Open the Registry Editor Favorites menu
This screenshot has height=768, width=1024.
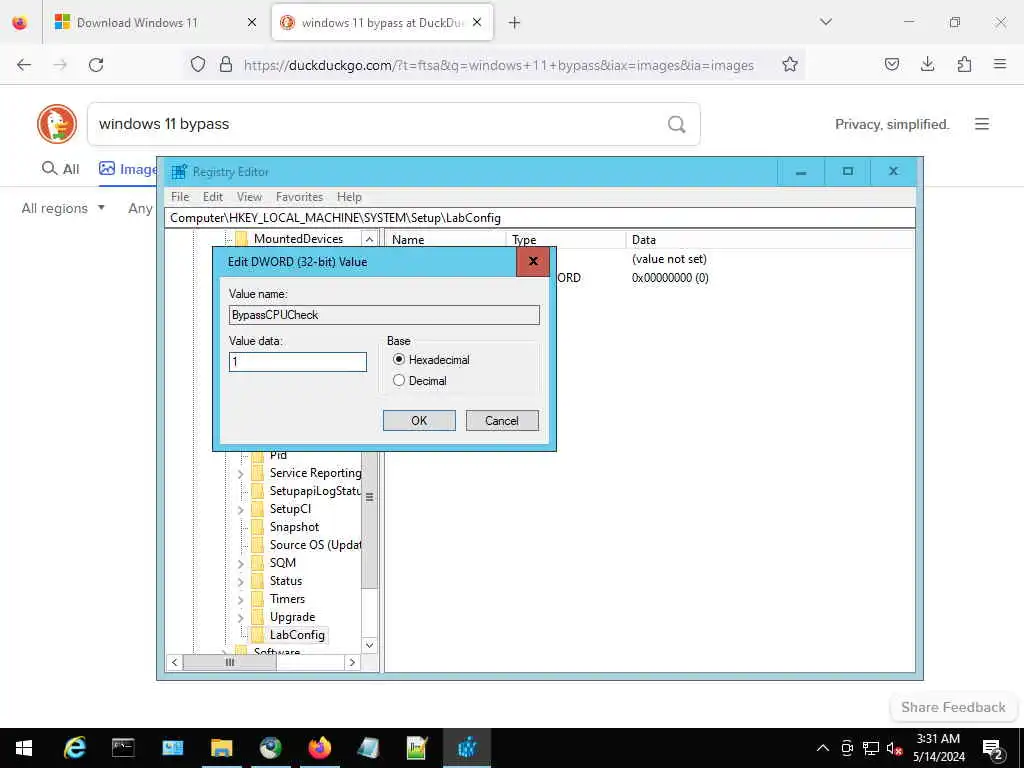(x=299, y=197)
